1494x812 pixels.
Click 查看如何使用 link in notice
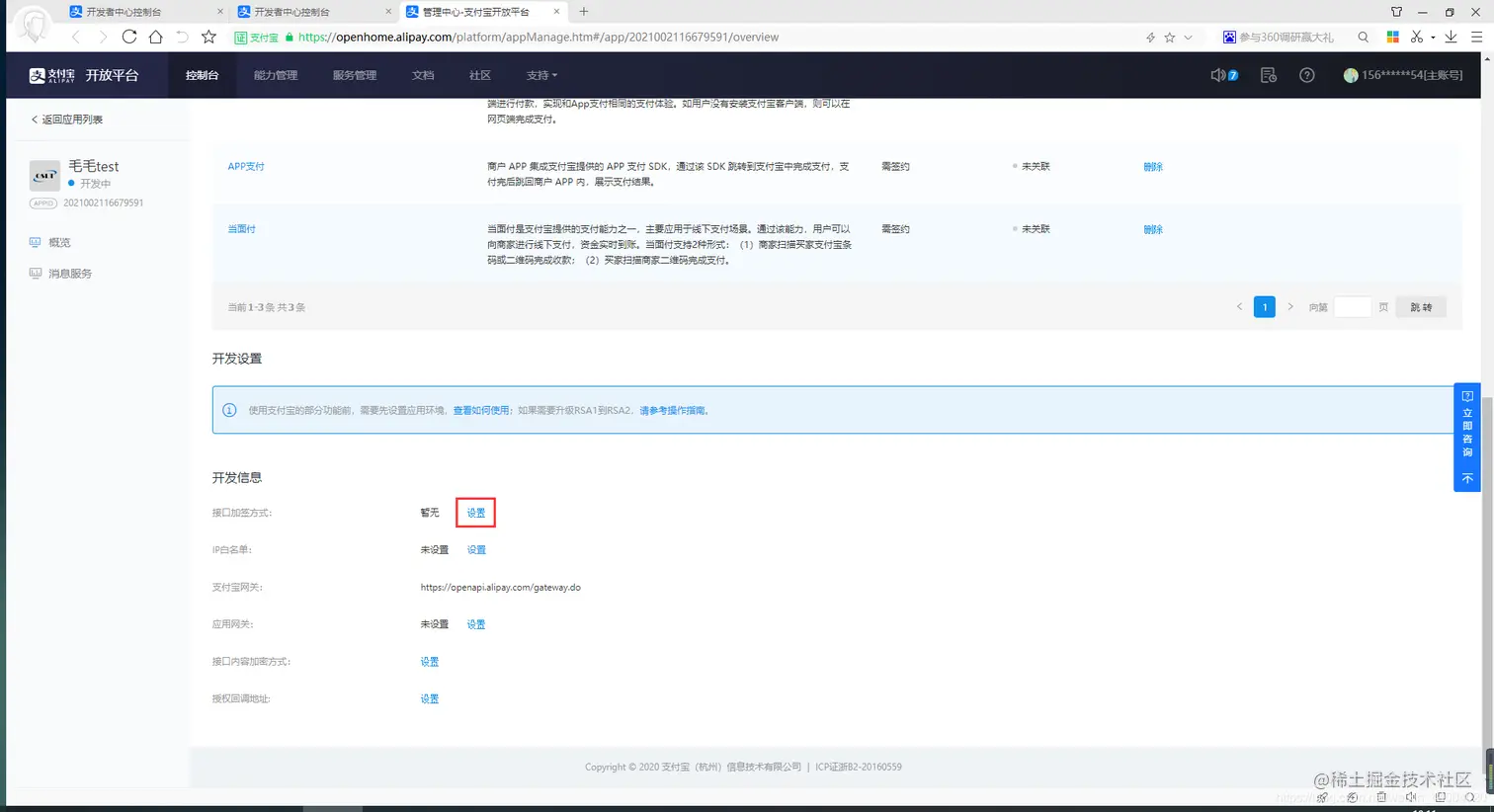(x=481, y=410)
